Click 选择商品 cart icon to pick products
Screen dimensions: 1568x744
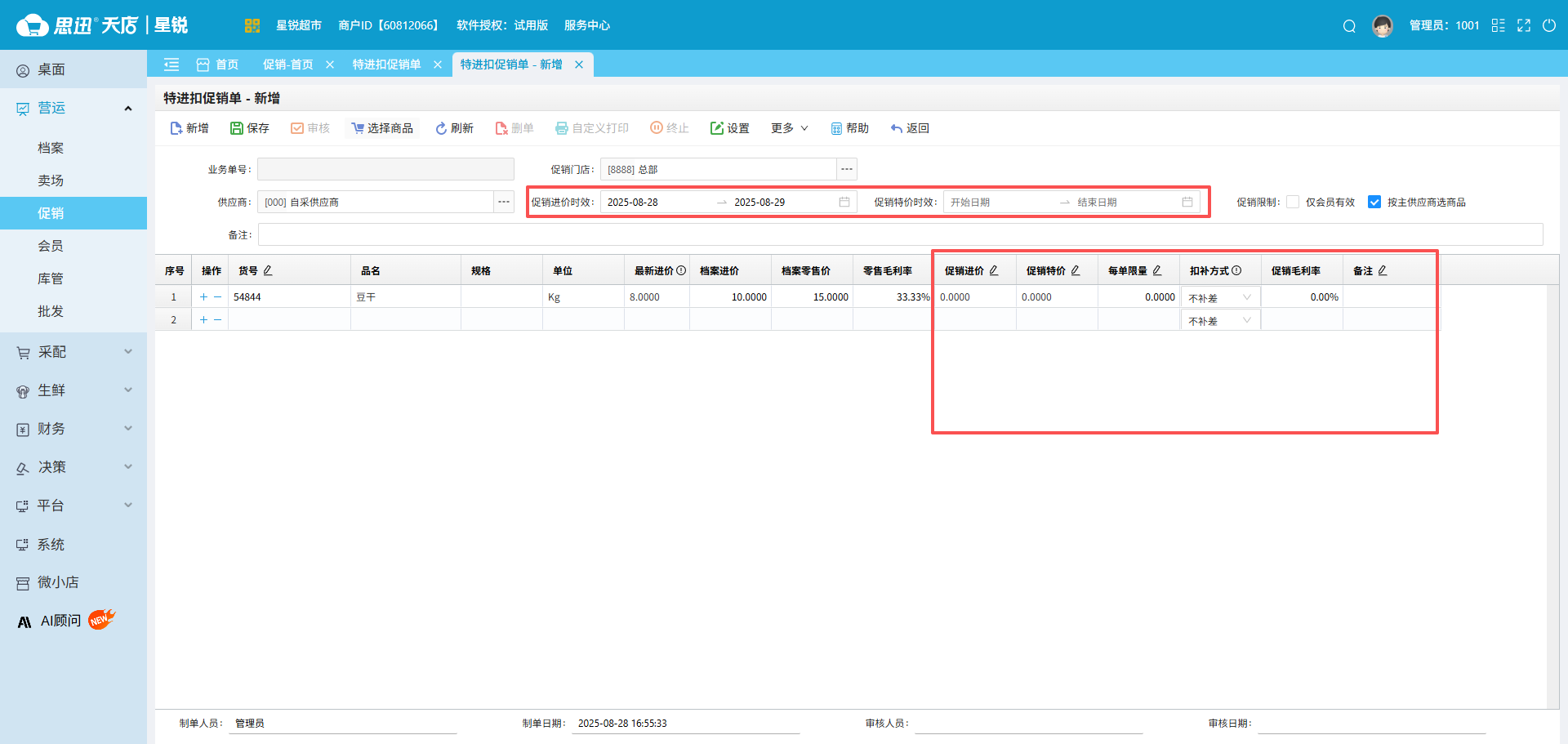pyautogui.click(x=358, y=128)
